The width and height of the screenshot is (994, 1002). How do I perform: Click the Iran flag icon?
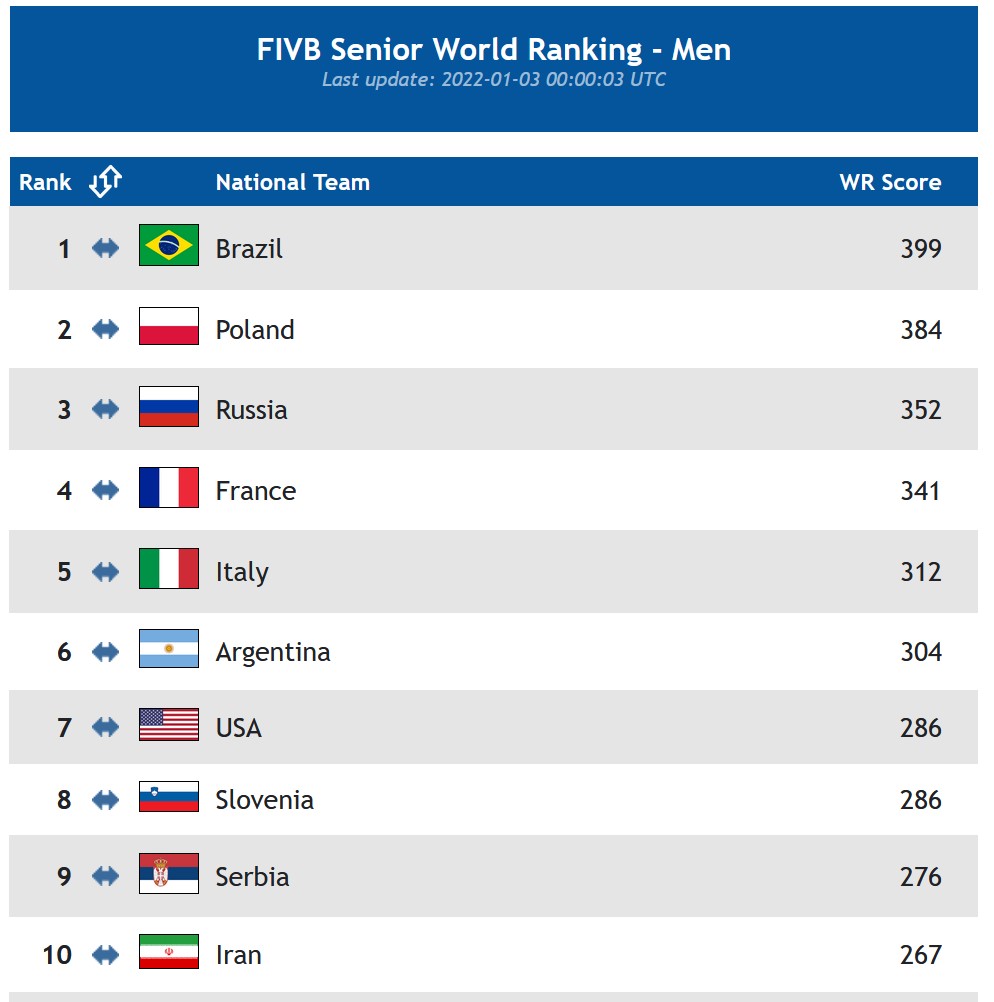pyautogui.click(x=168, y=952)
